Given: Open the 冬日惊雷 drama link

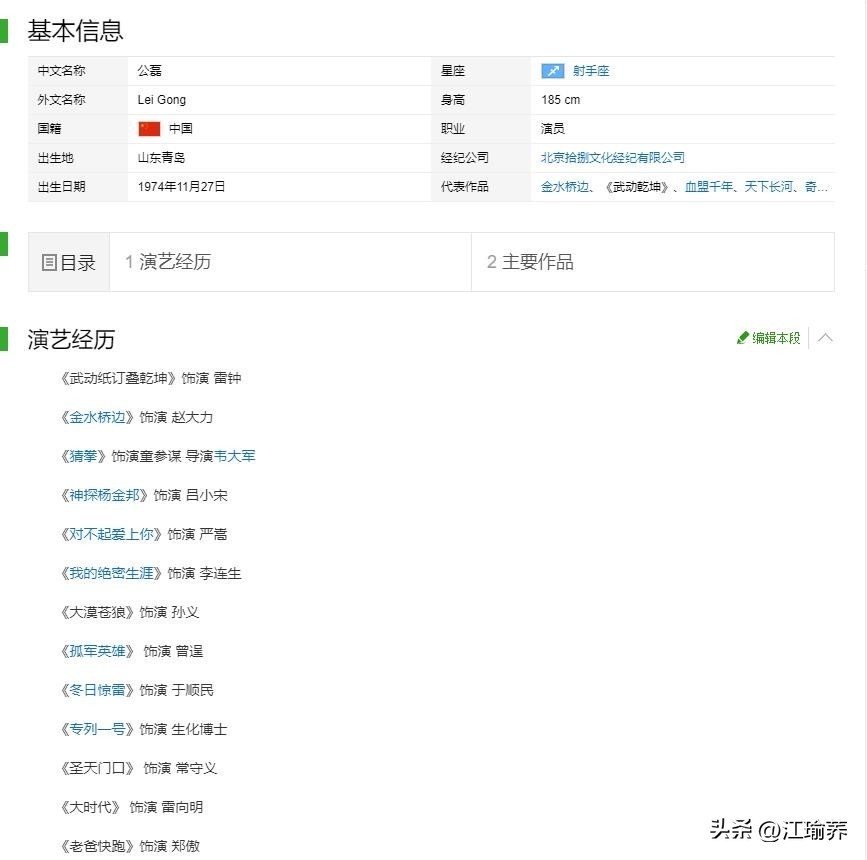Looking at the screenshot, I should [x=97, y=690].
